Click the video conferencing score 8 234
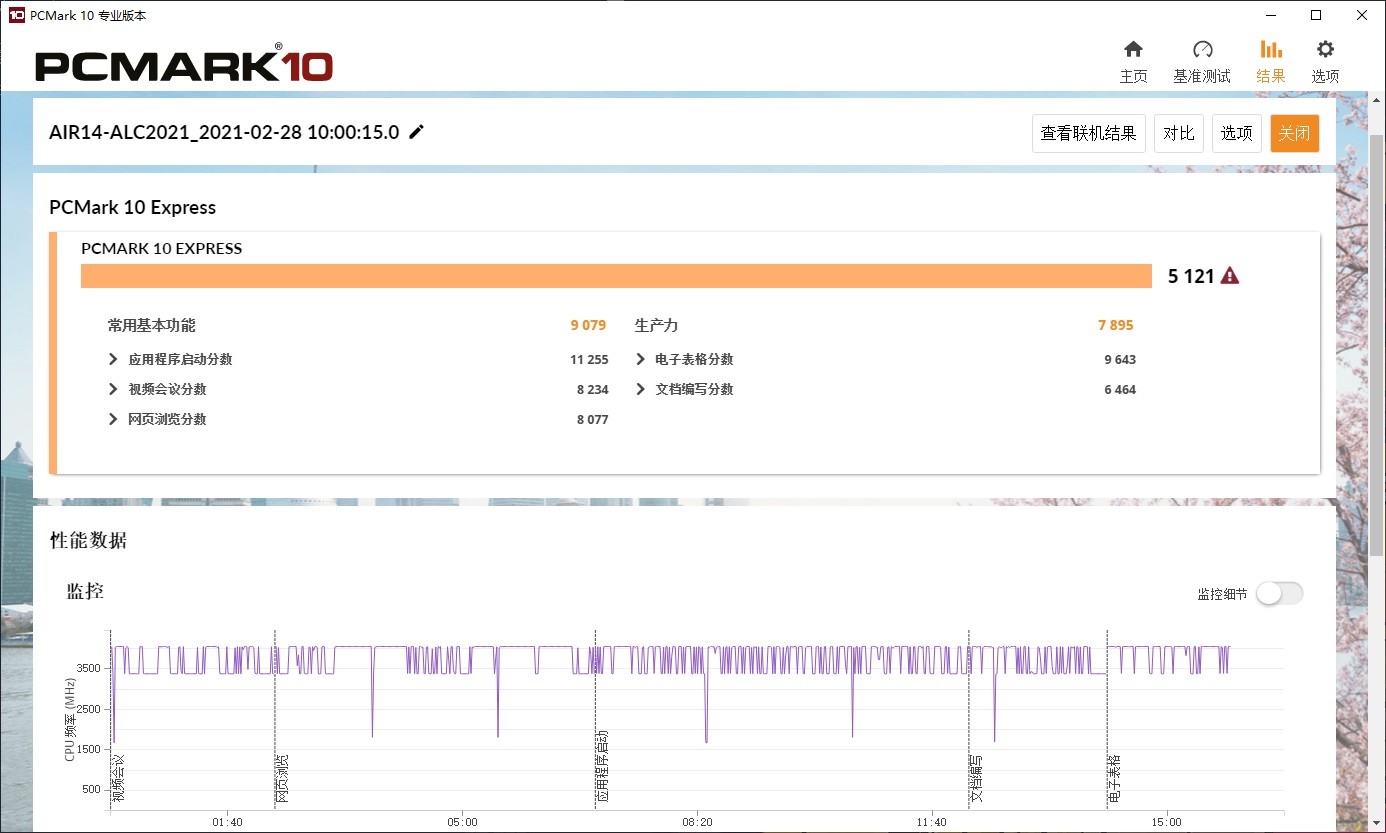1386x833 pixels. pos(592,389)
